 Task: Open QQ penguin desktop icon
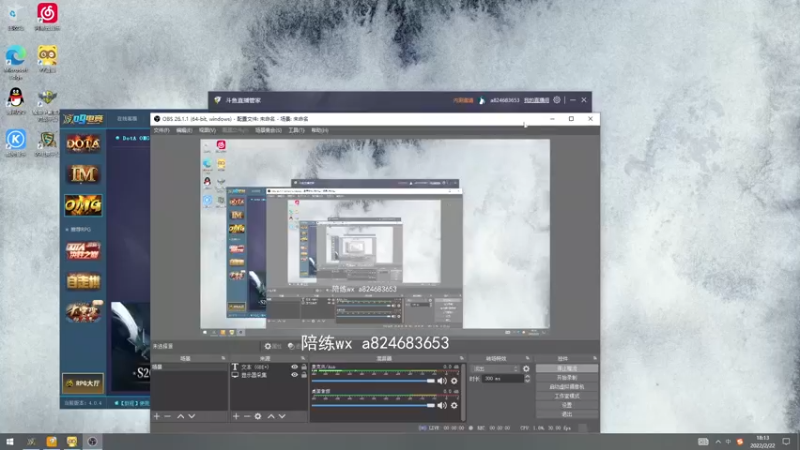(16, 101)
